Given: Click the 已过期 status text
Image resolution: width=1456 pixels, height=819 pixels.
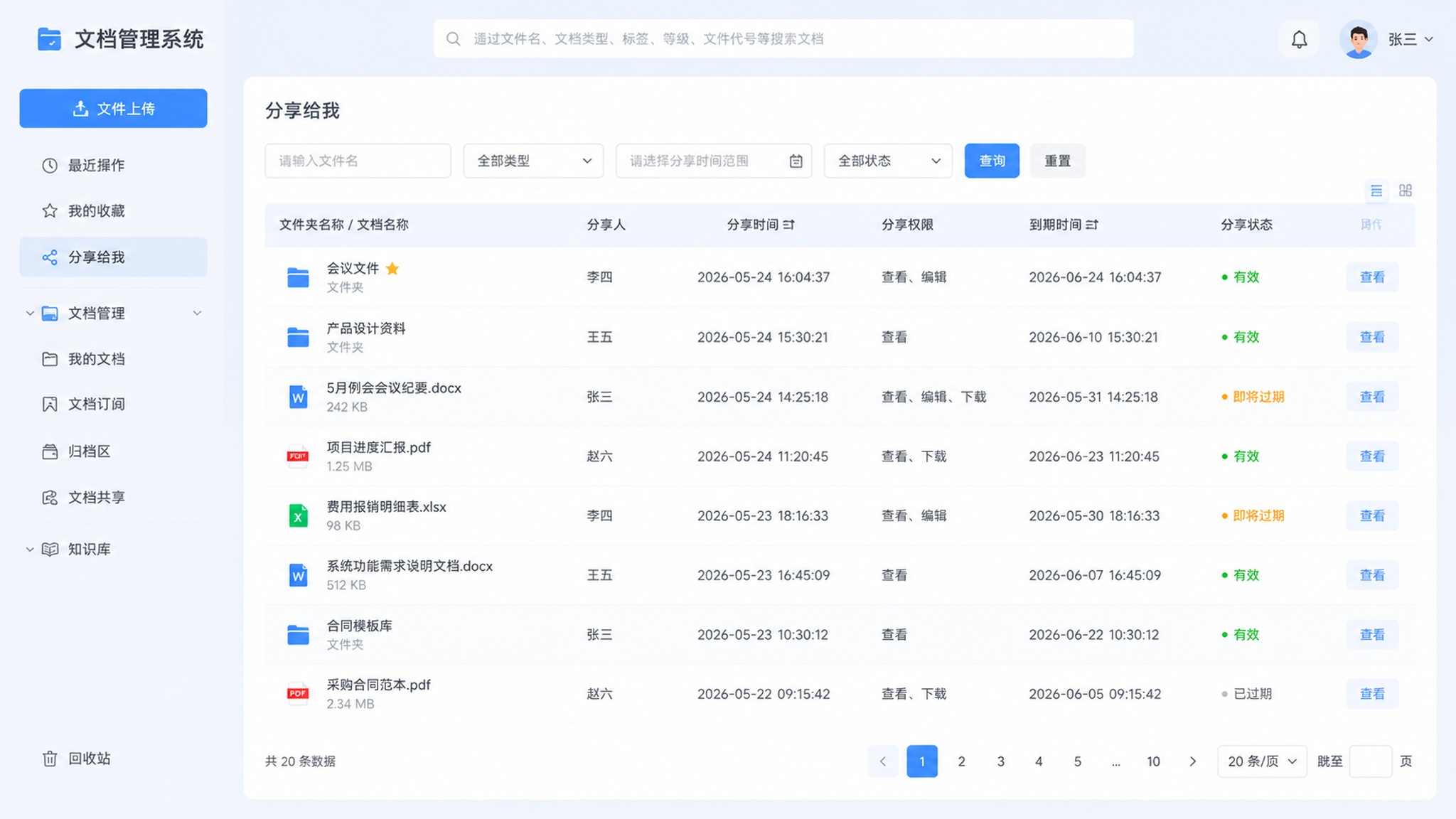Looking at the screenshot, I should click(1252, 694).
